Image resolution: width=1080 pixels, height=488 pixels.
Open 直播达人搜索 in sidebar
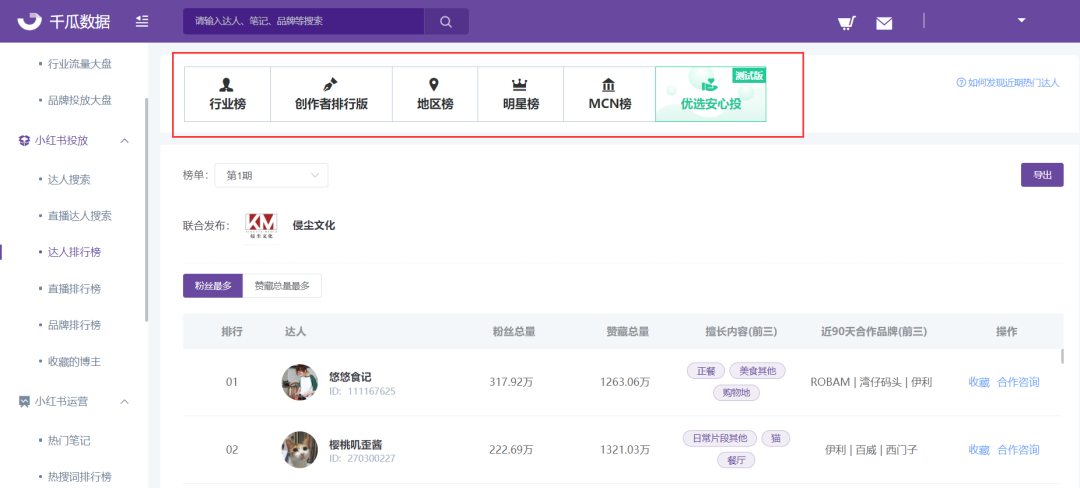[79, 215]
